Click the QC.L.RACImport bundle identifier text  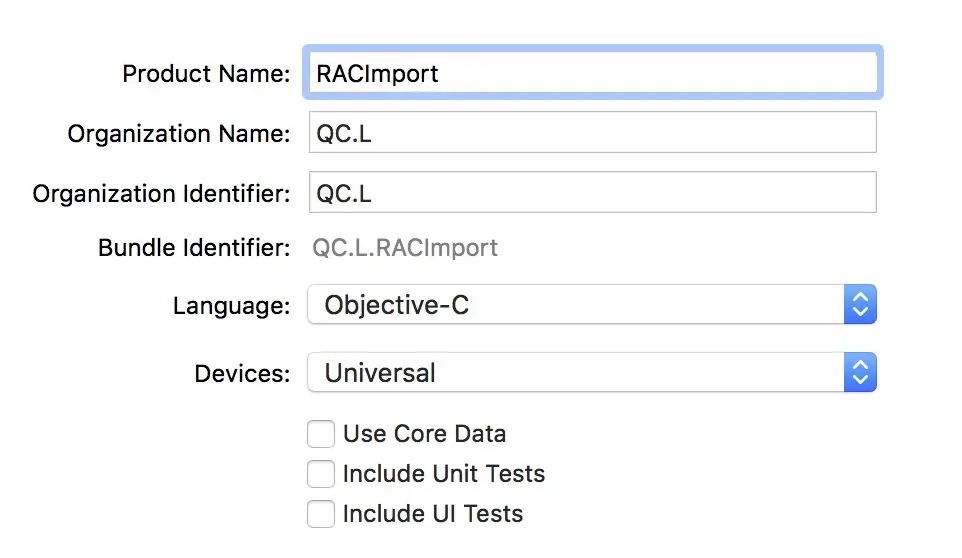tap(405, 248)
